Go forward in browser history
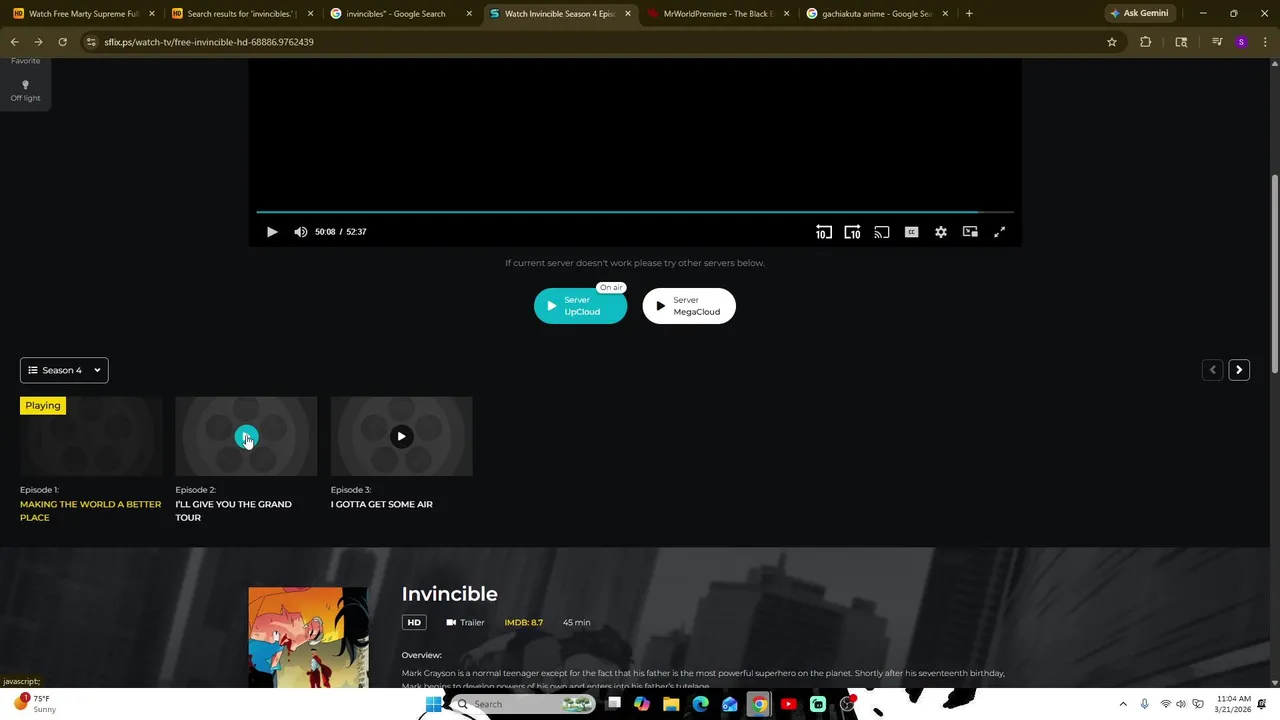This screenshot has width=1280, height=720. tap(38, 42)
